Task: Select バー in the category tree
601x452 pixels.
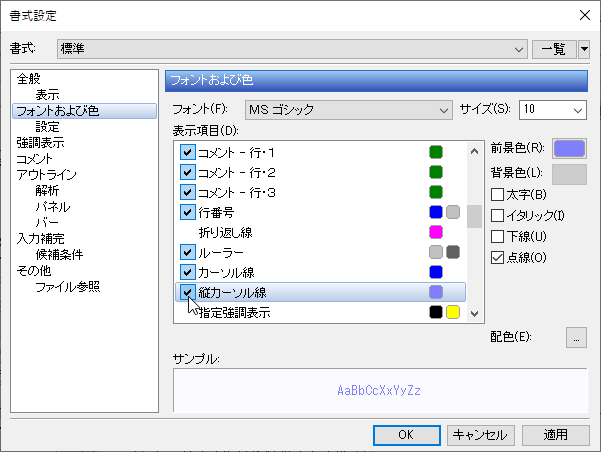Action: click(47, 223)
